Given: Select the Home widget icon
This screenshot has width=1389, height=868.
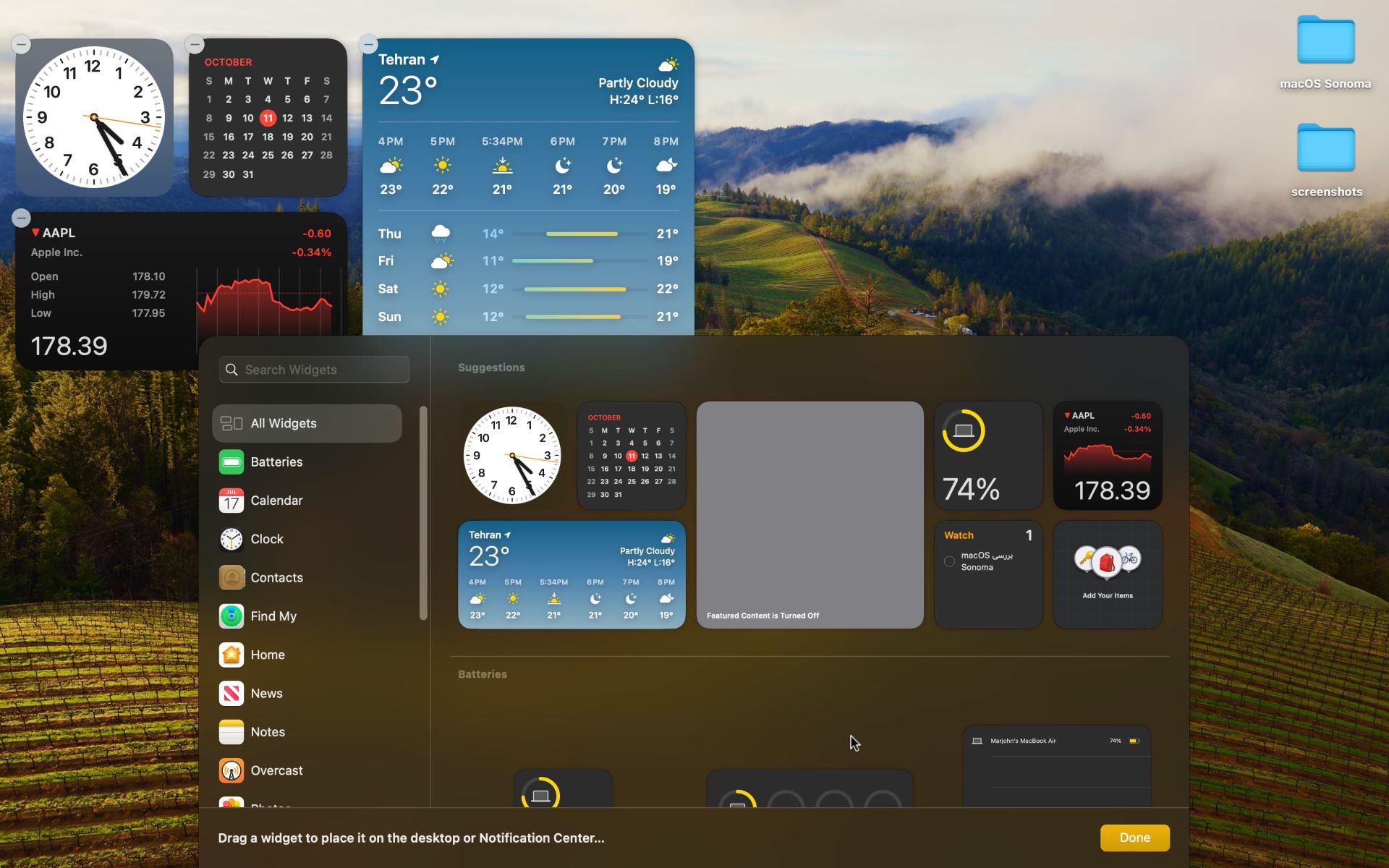Looking at the screenshot, I should pyautogui.click(x=230, y=654).
